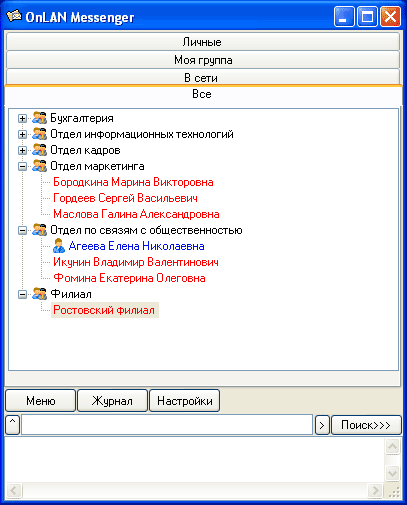This screenshot has height=505, width=407.
Task: Click the user icon beside Агеева Елена Николаевна
Action: (59, 246)
